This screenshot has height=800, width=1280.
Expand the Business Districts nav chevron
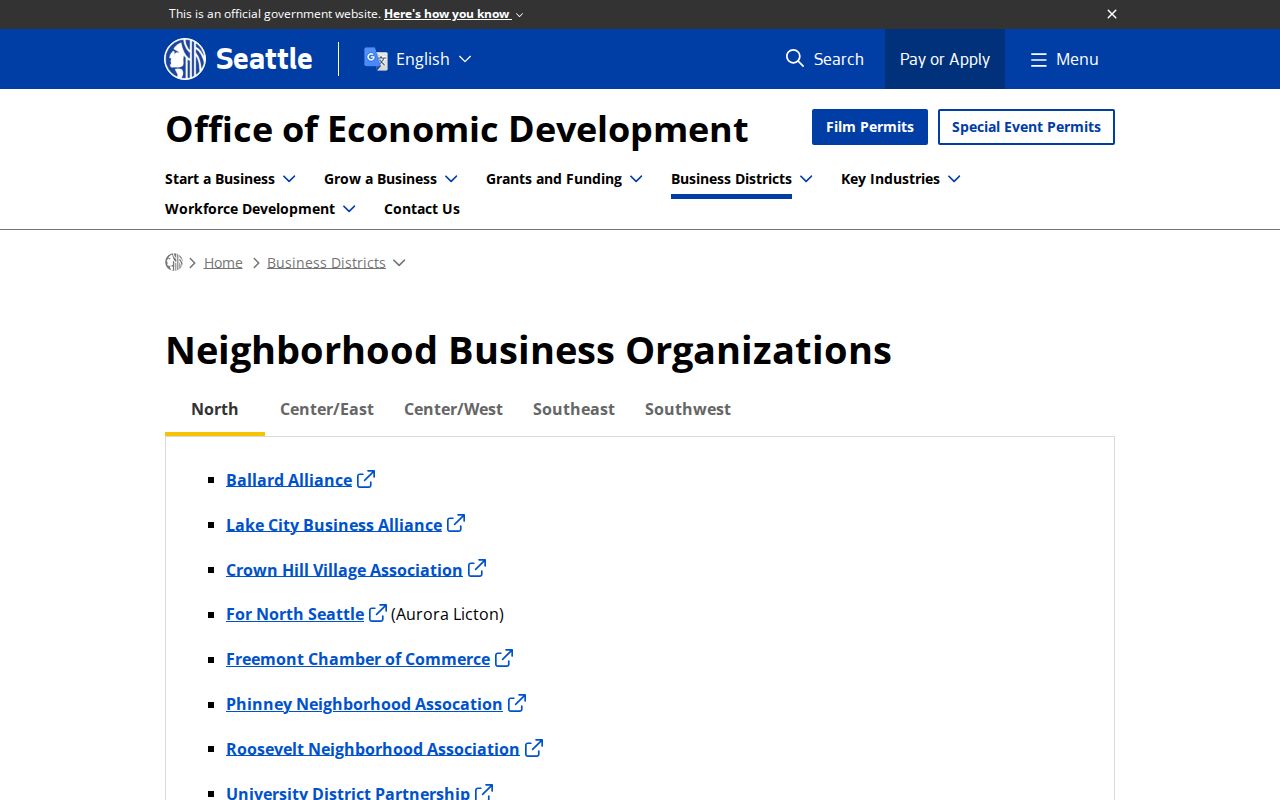tap(806, 179)
